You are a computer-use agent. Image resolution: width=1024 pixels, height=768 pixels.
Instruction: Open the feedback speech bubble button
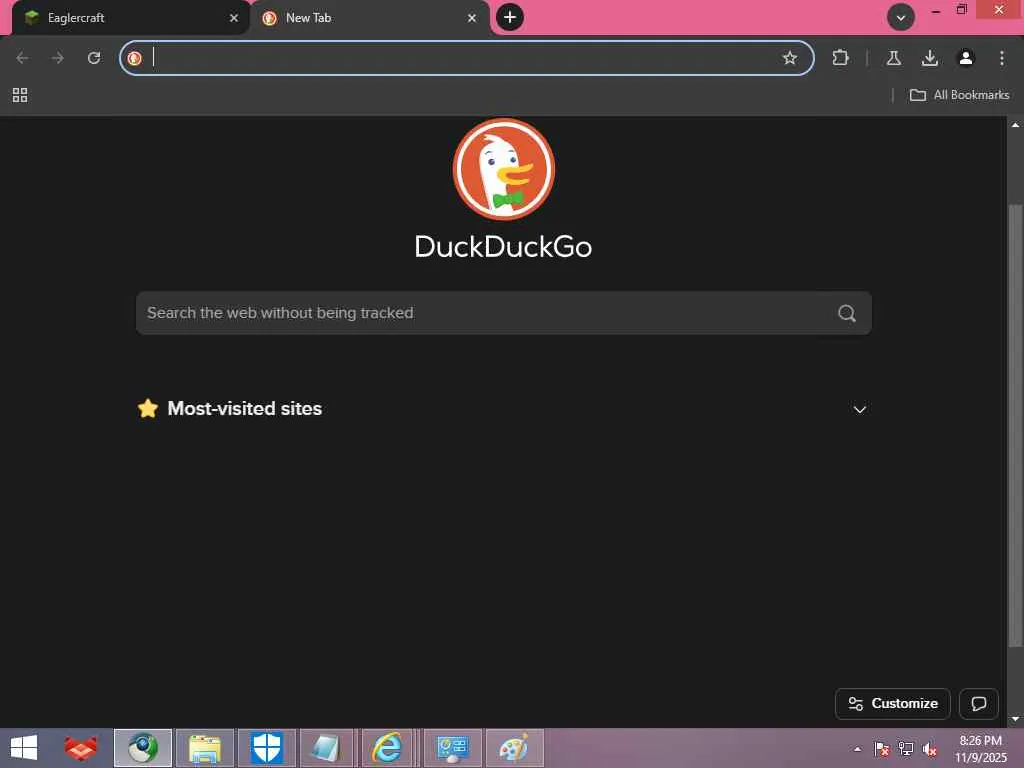click(978, 703)
